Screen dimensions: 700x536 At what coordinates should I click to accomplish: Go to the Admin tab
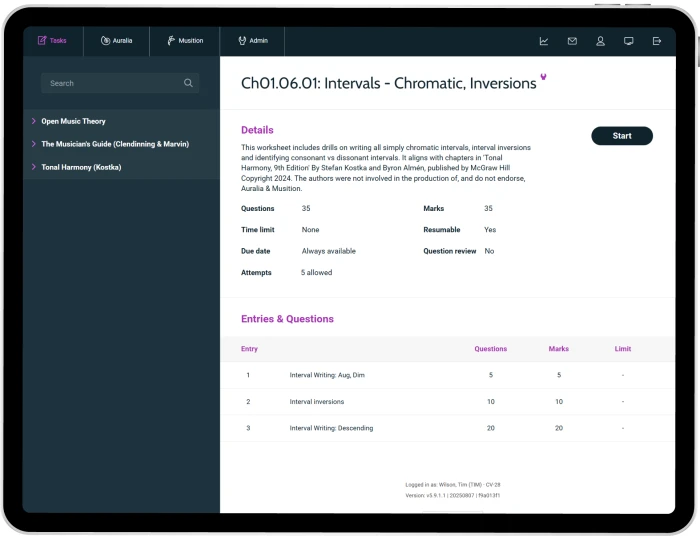(253, 41)
